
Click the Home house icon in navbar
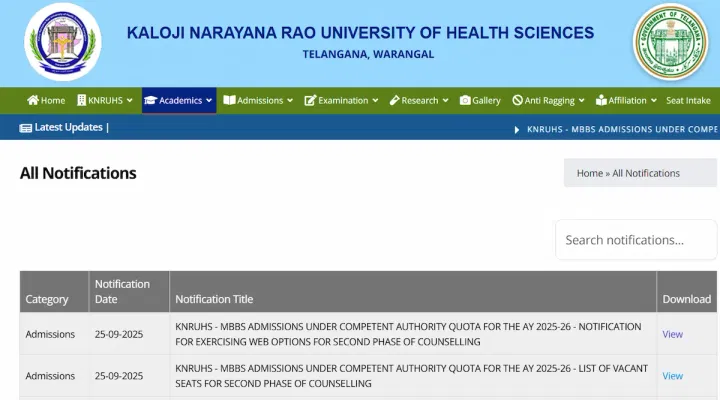click(x=33, y=101)
